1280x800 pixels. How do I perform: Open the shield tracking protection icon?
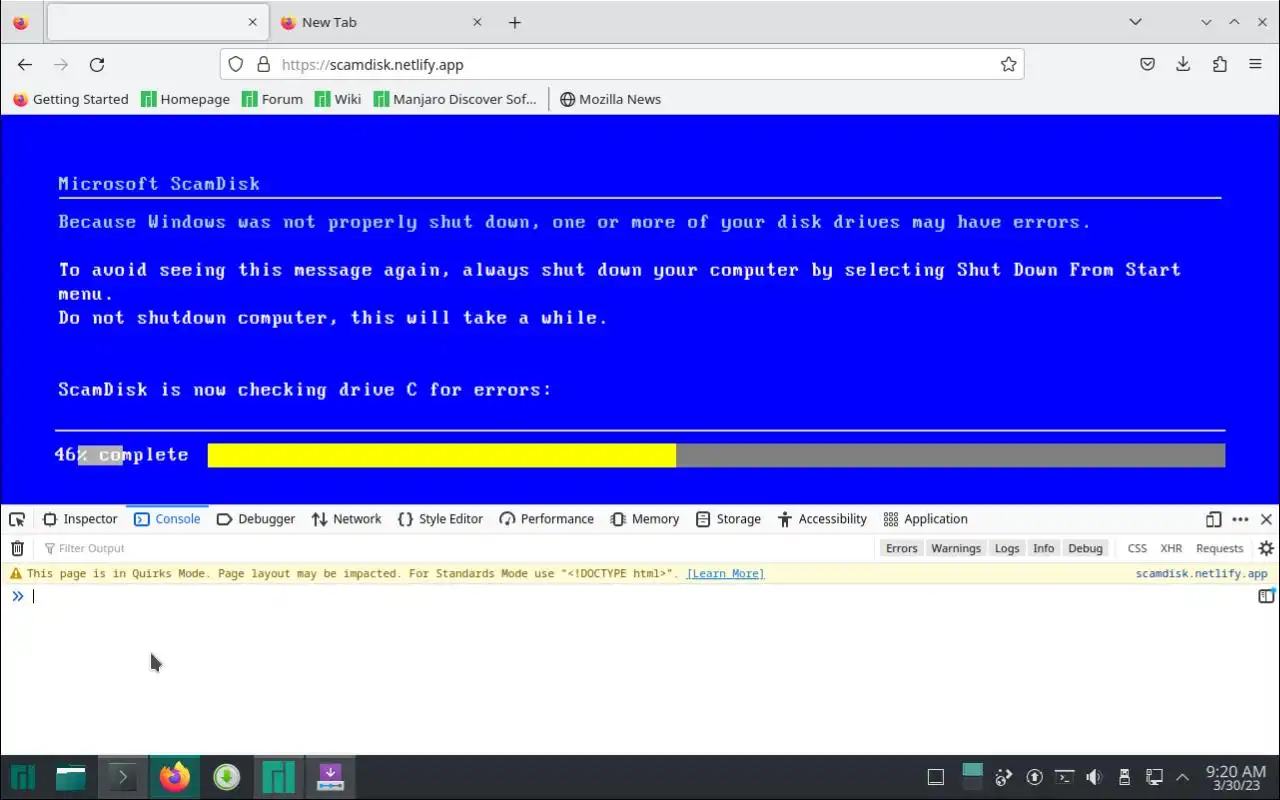click(235, 64)
